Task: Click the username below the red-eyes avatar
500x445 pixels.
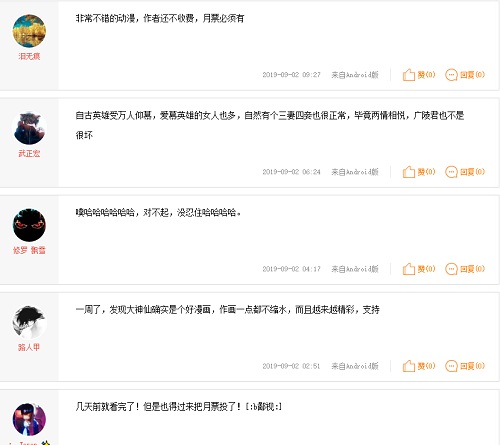Action: [29, 250]
